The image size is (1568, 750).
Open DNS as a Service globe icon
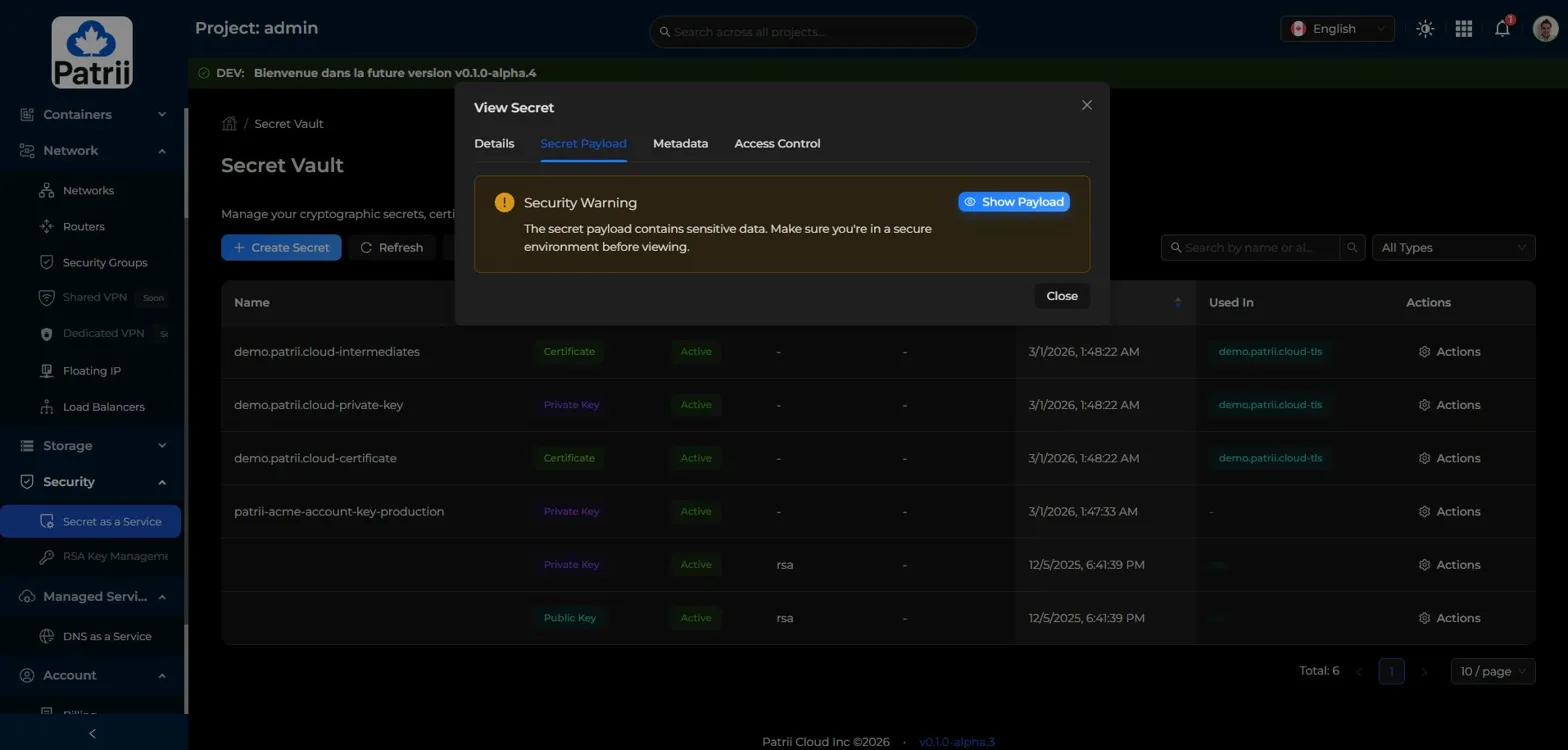(x=46, y=636)
